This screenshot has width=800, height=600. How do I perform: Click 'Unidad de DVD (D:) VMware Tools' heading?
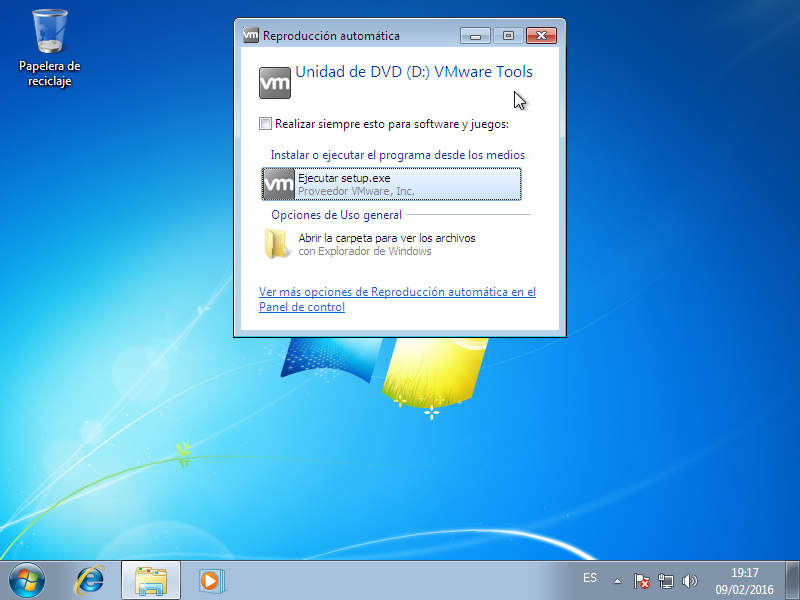[414, 72]
